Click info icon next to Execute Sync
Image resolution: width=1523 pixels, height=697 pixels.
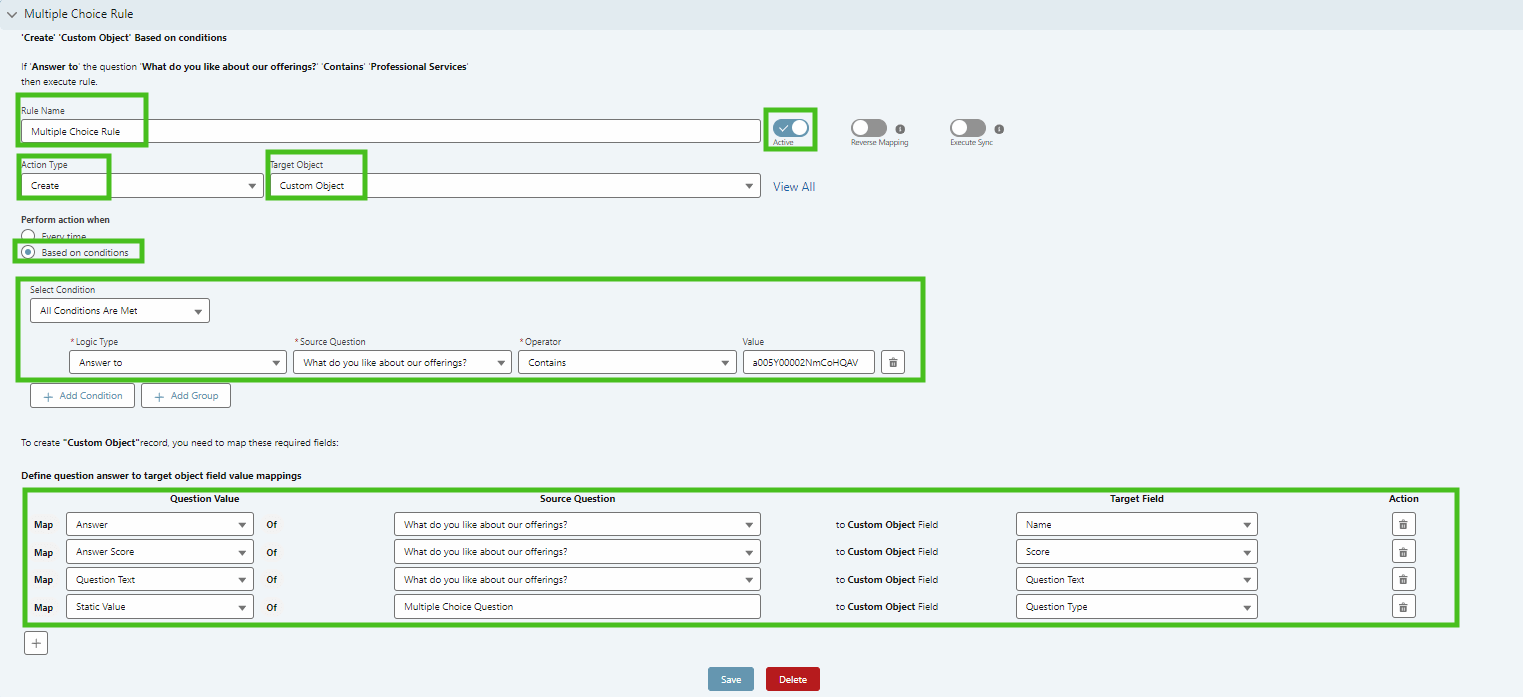point(999,129)
